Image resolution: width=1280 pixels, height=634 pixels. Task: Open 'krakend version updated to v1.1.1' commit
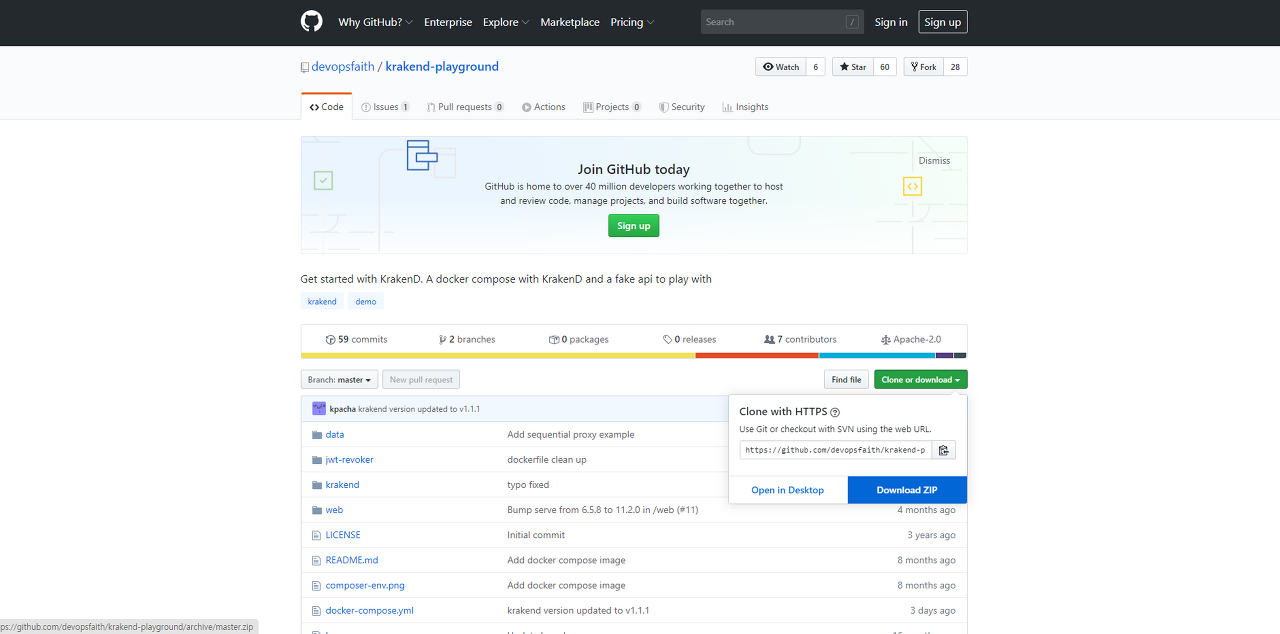click(419, 409)
